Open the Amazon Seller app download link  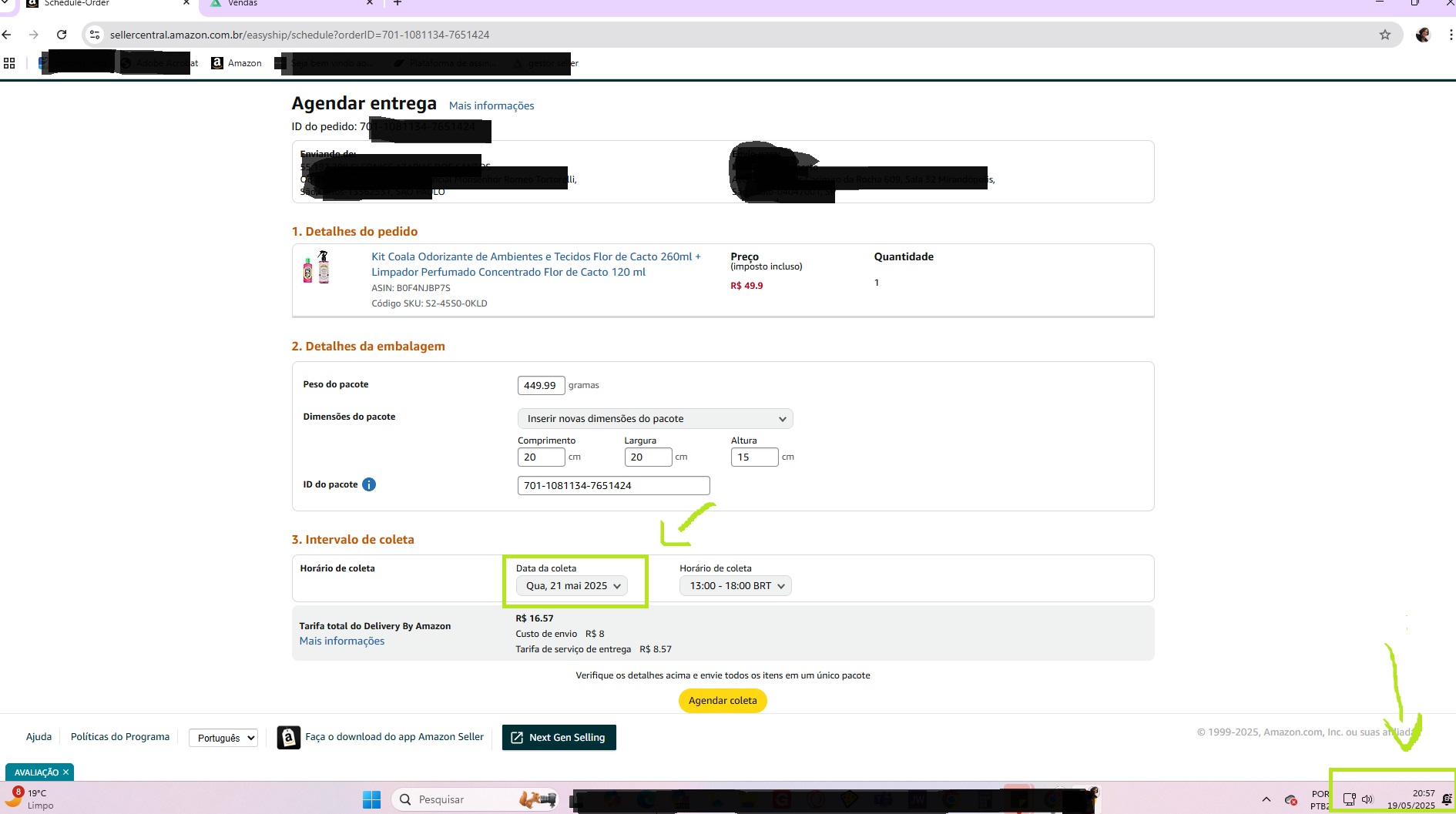pos(394,737)
